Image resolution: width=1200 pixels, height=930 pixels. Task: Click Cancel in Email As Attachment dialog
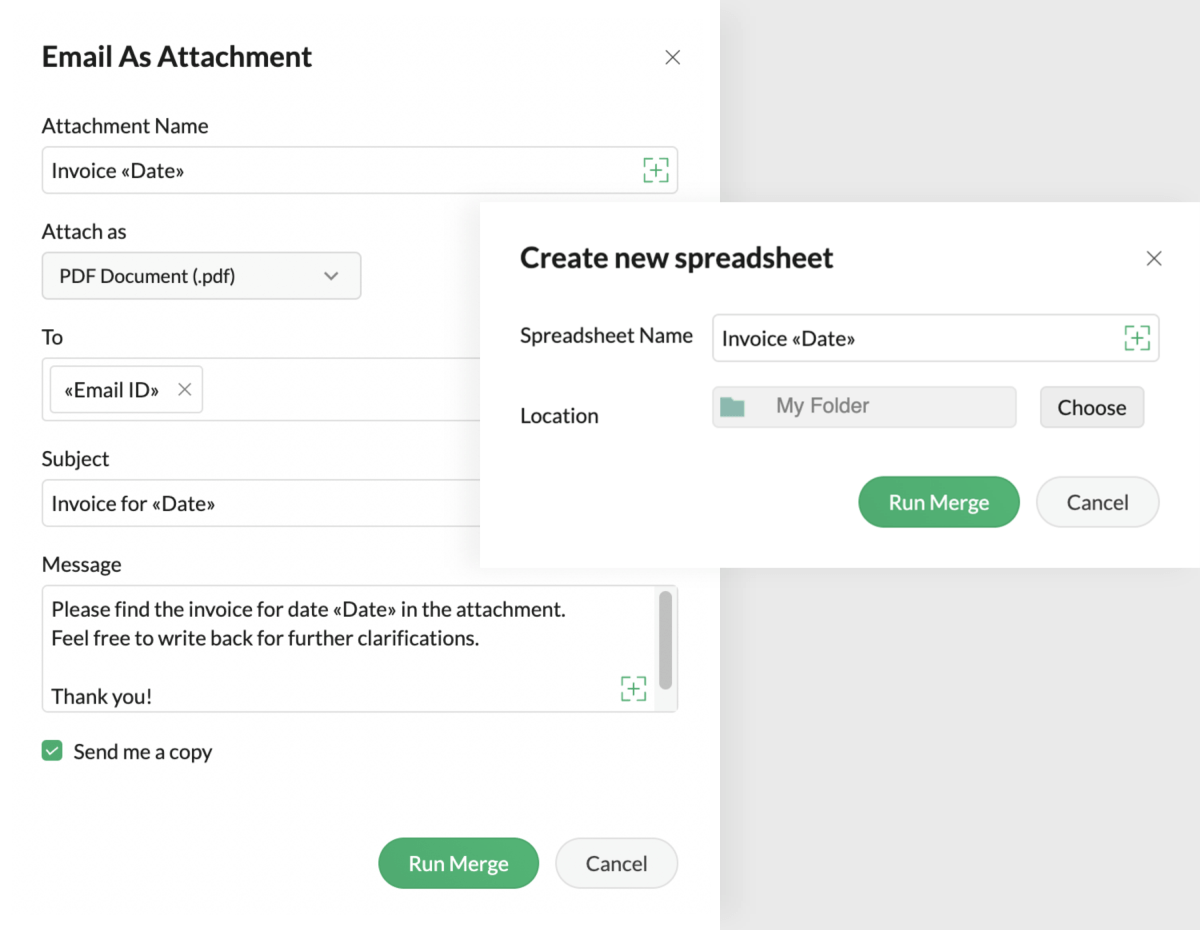[616, 863]
